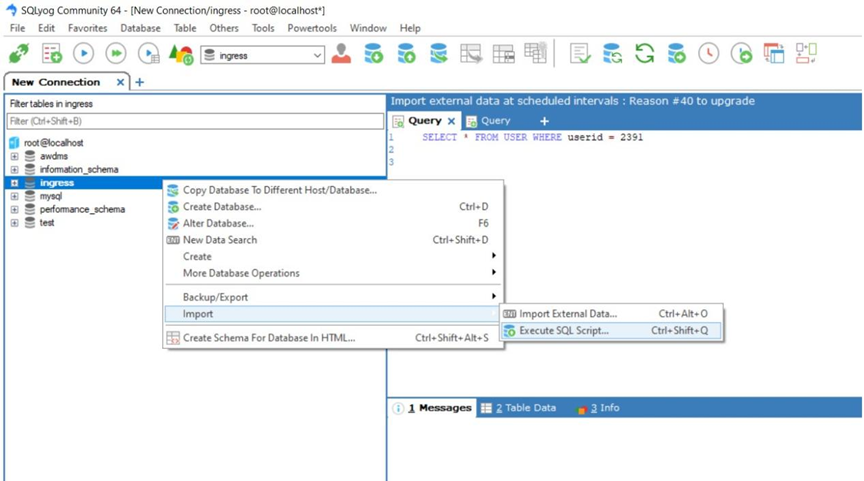864x481 pixels.
Task: Expand the test database node
Action: coord(14,223)
